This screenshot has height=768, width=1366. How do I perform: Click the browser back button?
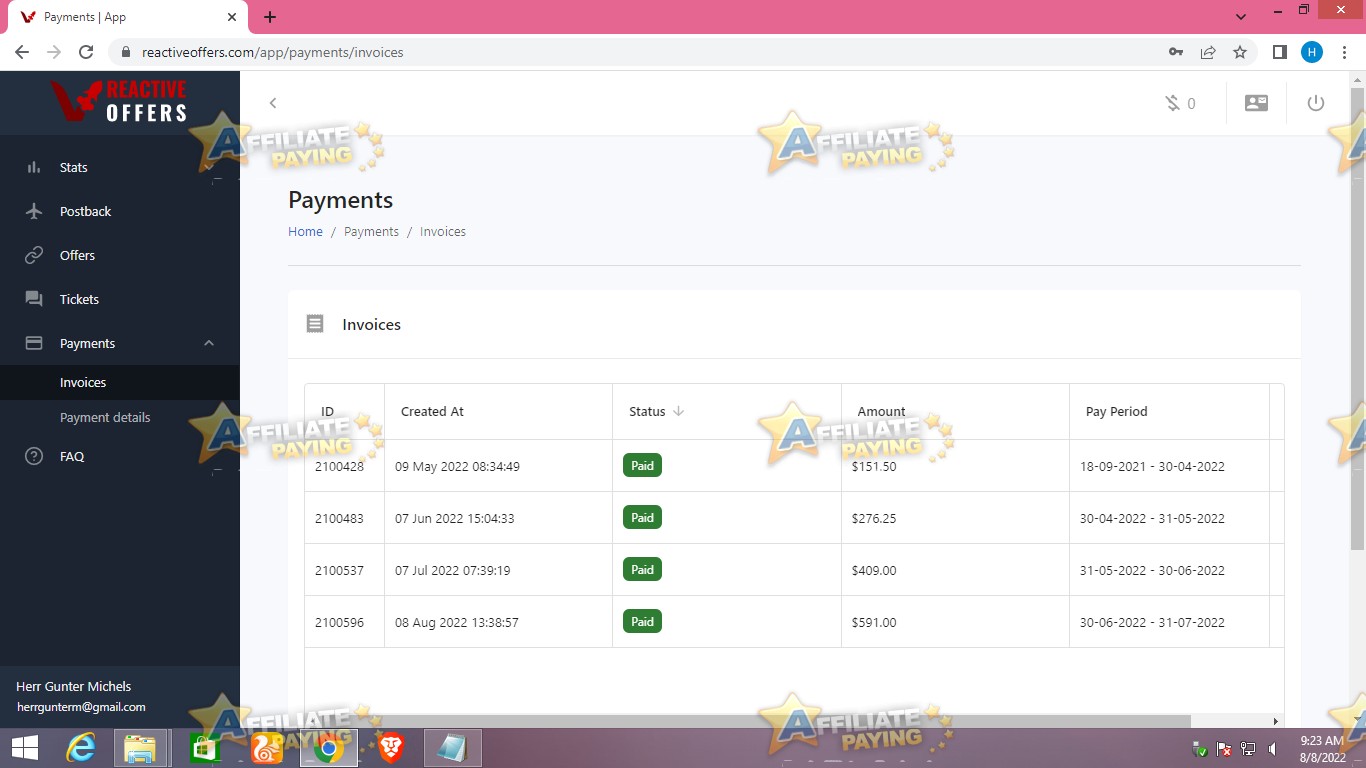pos(22,52)
